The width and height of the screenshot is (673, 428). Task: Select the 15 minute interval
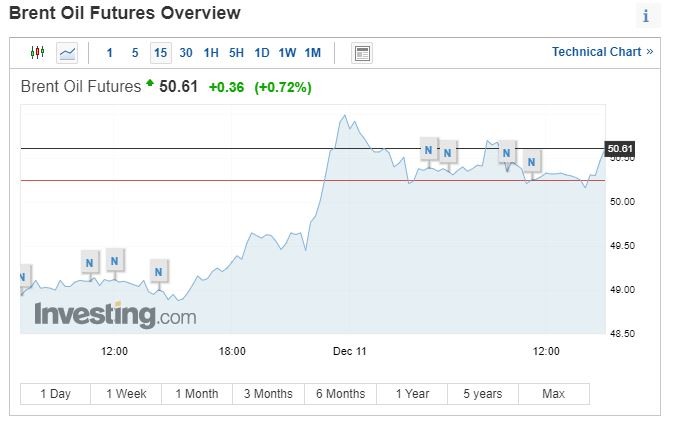[161, 53]
